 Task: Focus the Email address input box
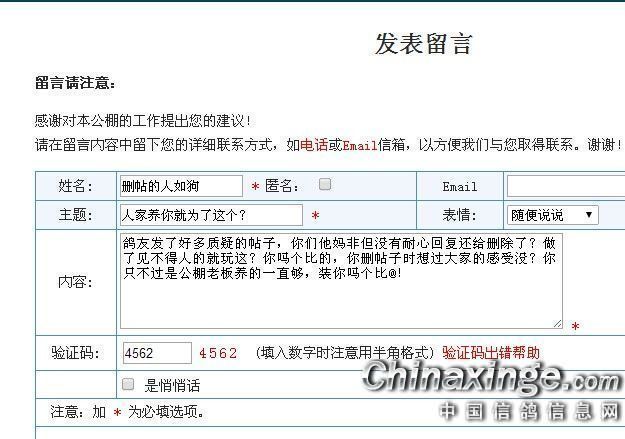[565, 186]
